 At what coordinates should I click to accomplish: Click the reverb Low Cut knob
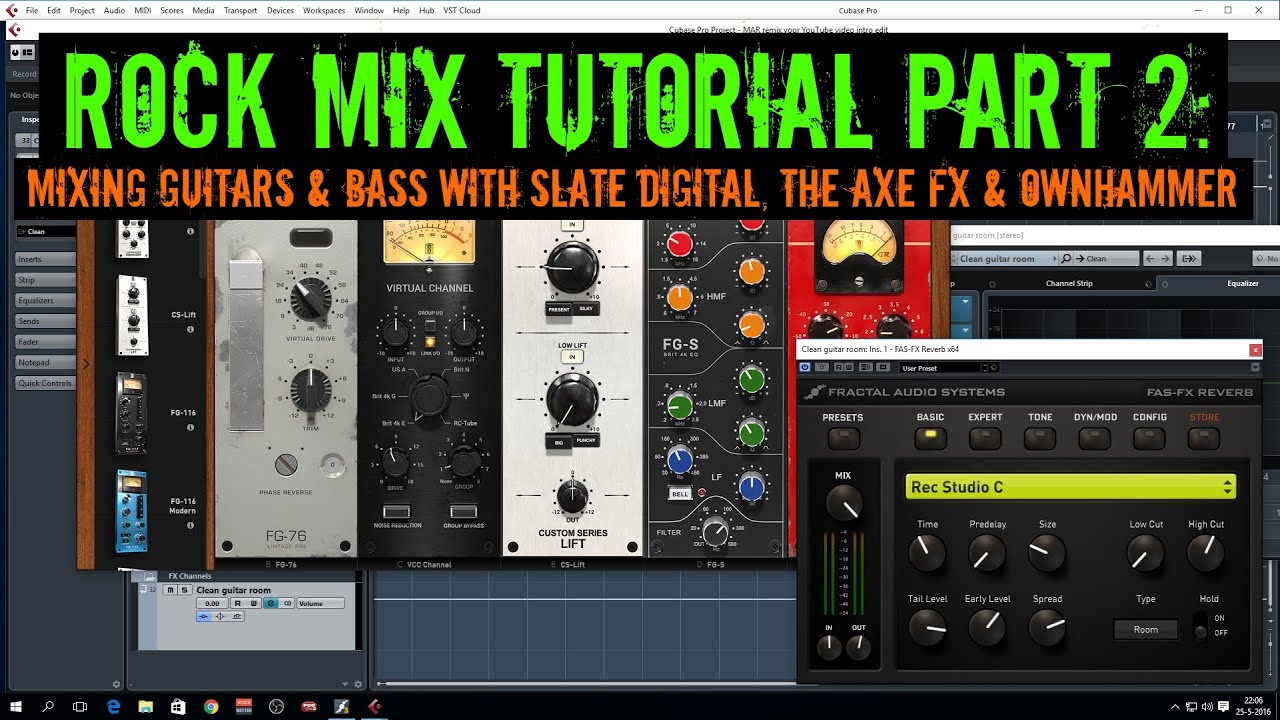(1146, 552)
